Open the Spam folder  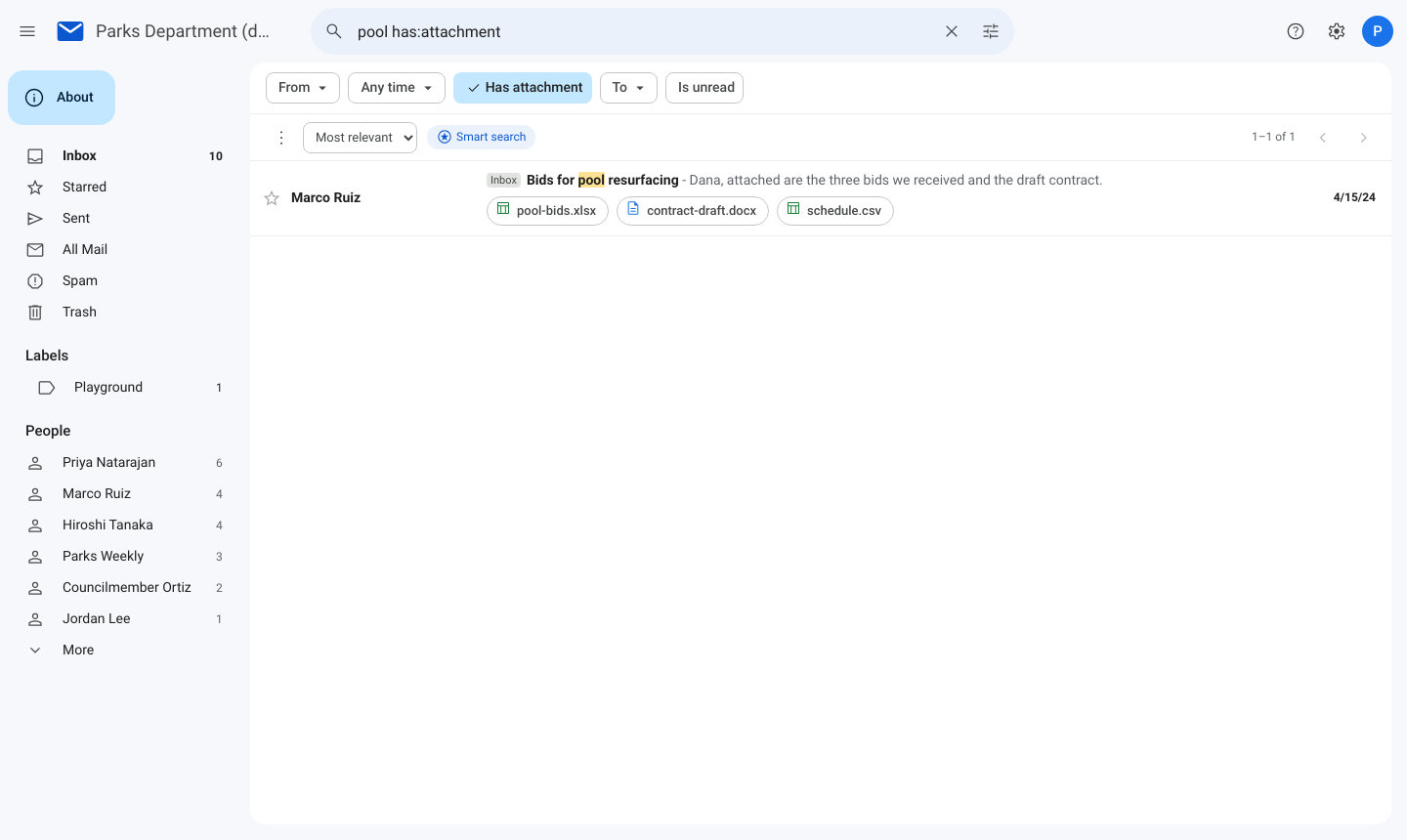click(x=125, y=281)
